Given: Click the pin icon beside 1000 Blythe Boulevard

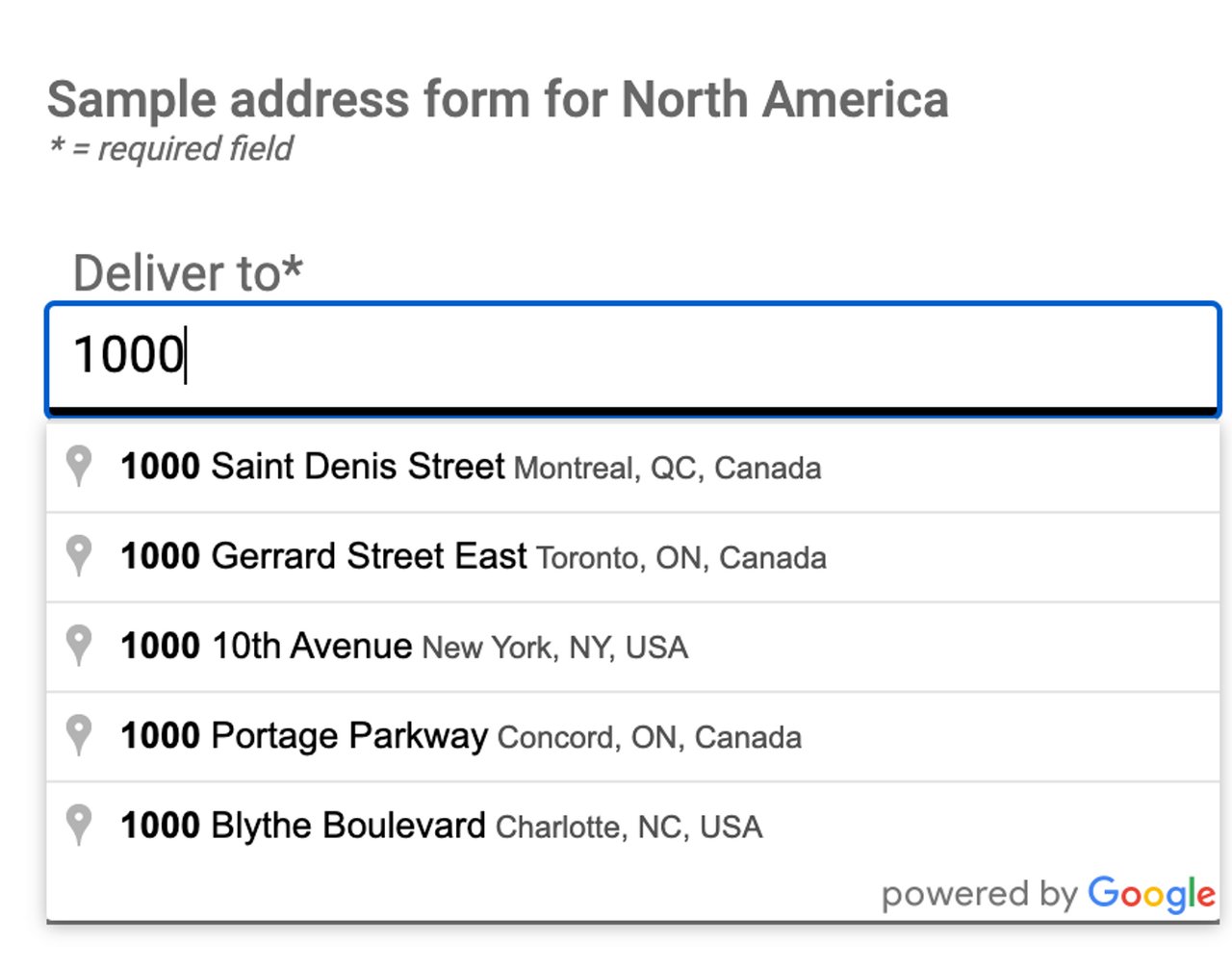Looking at the screenshot, I should point(81,825).
